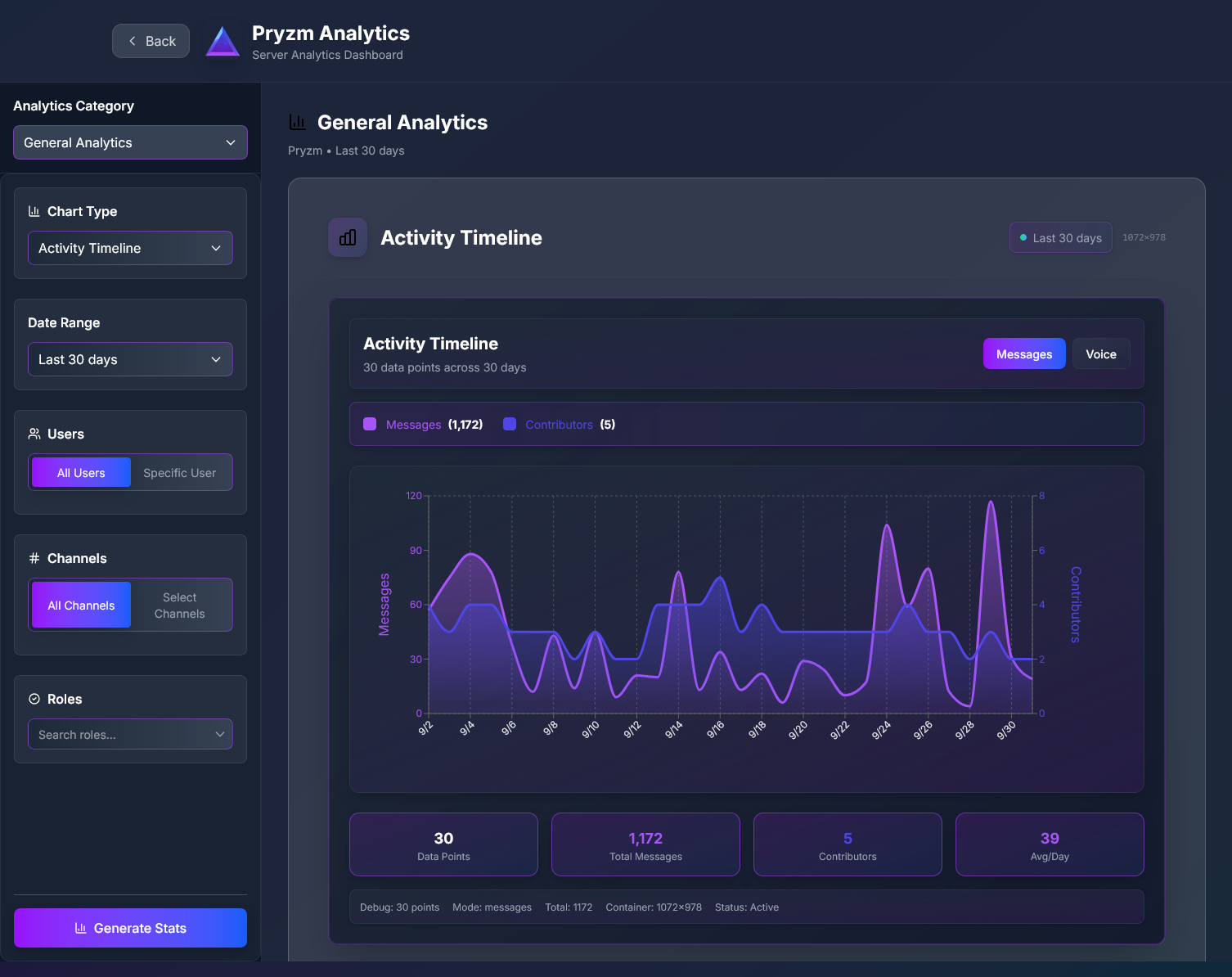Screen dimensions: 1232x977
Task: Switch to Select Channels mode
Action: tap(178, 605)
